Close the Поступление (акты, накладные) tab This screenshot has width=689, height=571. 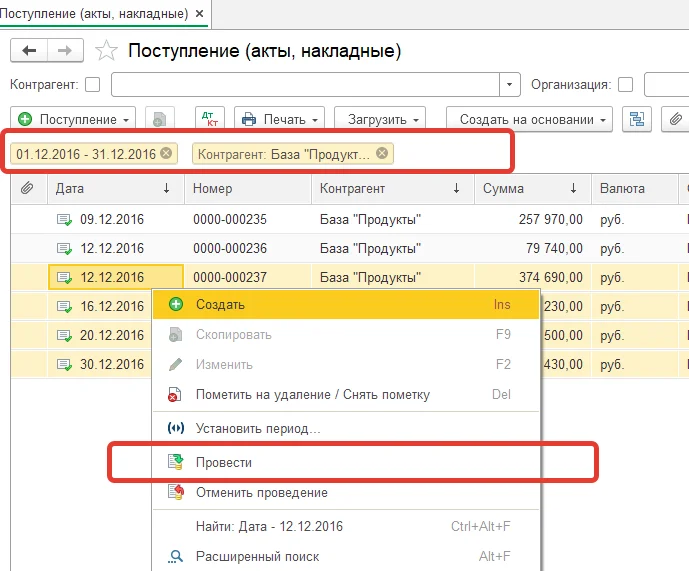(x=199, y=14)
